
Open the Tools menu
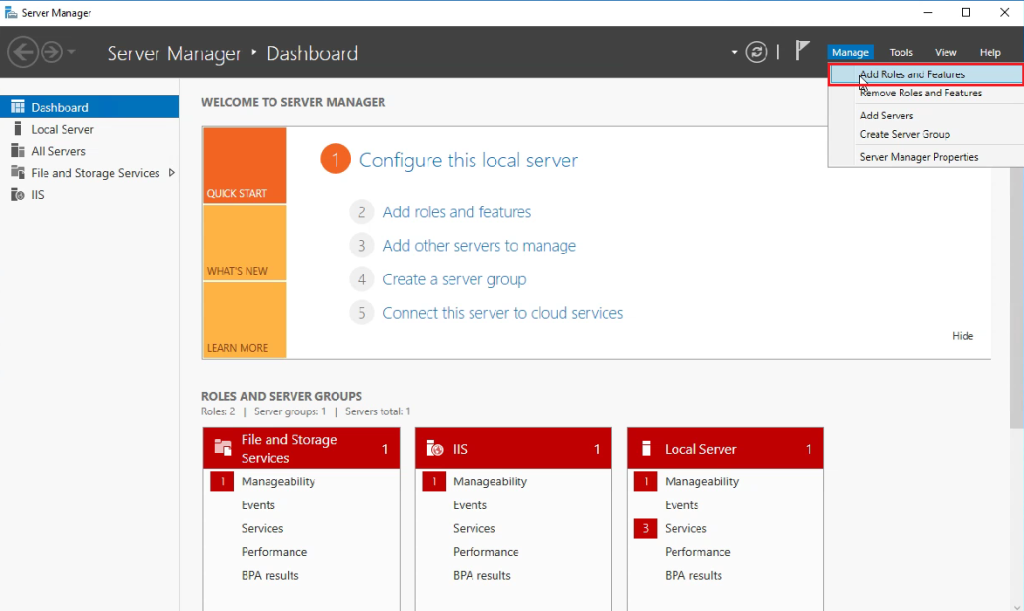tap(901, 52)
